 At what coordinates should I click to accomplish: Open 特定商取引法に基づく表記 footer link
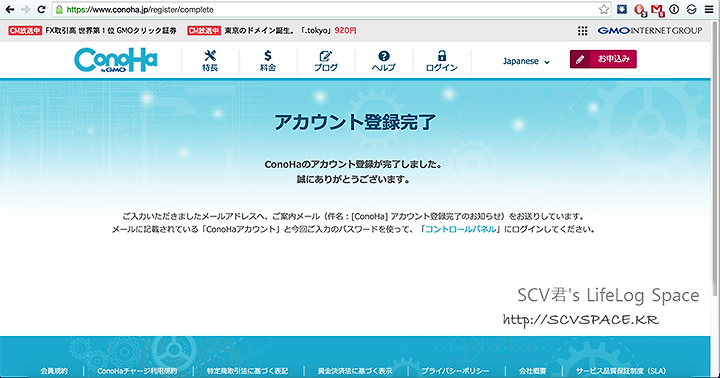248,371
